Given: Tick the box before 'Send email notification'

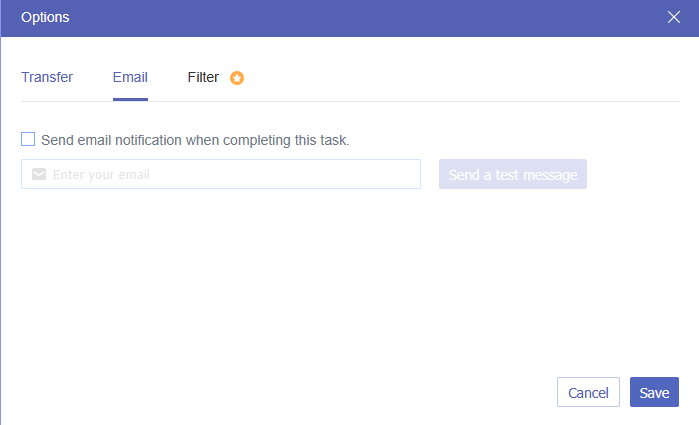Looking at the screenshot, I should [x=28, y=139].
